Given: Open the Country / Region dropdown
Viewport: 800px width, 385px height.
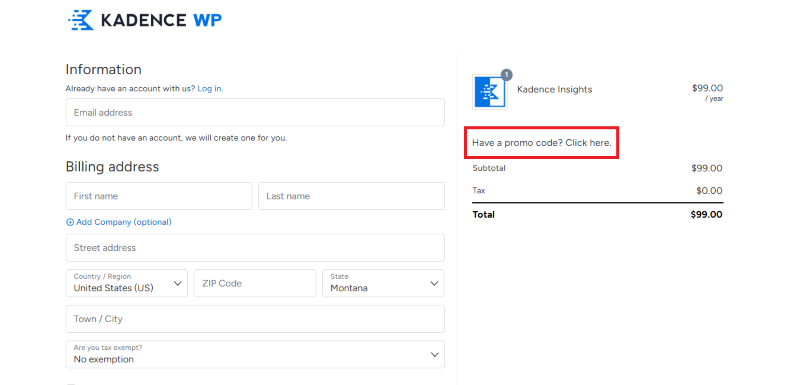Looking at the screenshot, I should tap(127, 283).
